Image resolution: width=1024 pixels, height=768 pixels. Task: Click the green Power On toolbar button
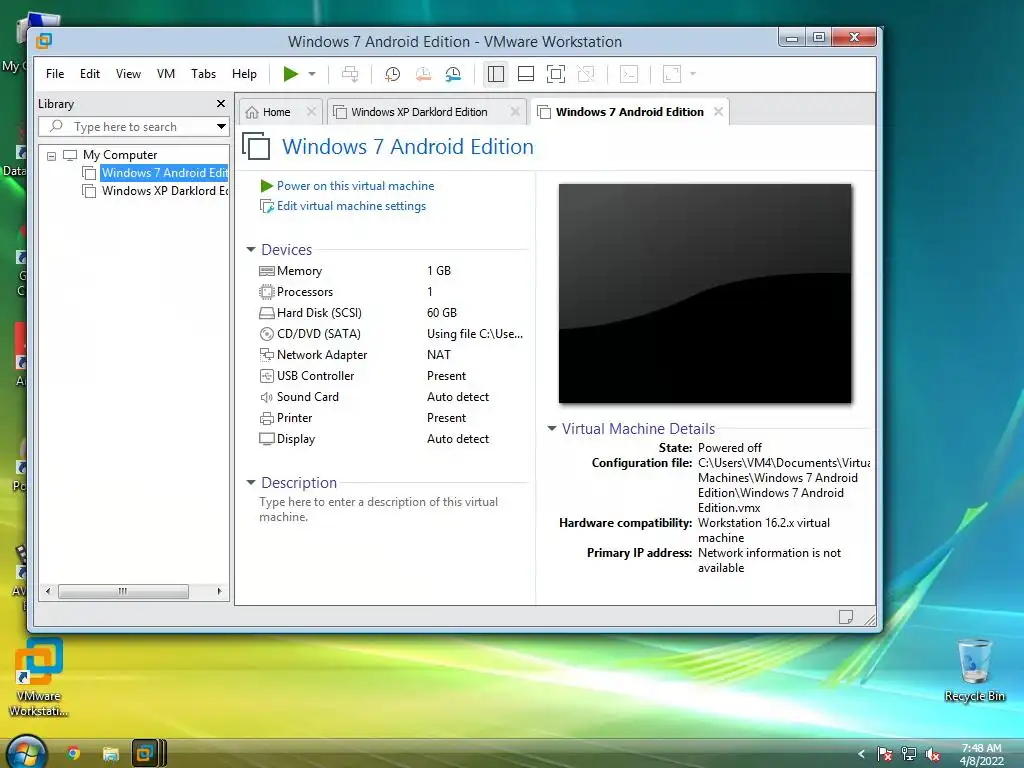tap(291, 74)
